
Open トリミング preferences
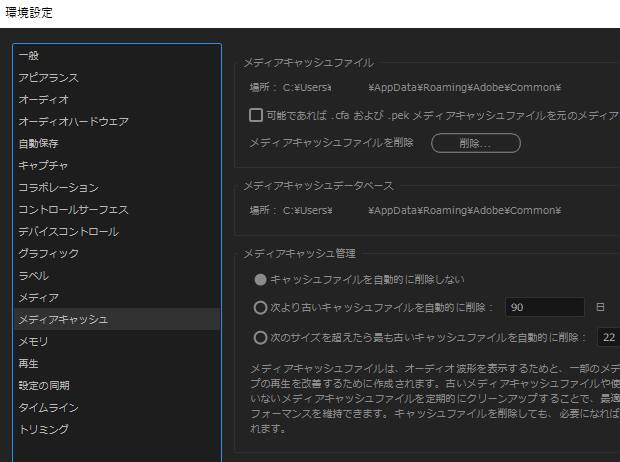click(43, 430)
